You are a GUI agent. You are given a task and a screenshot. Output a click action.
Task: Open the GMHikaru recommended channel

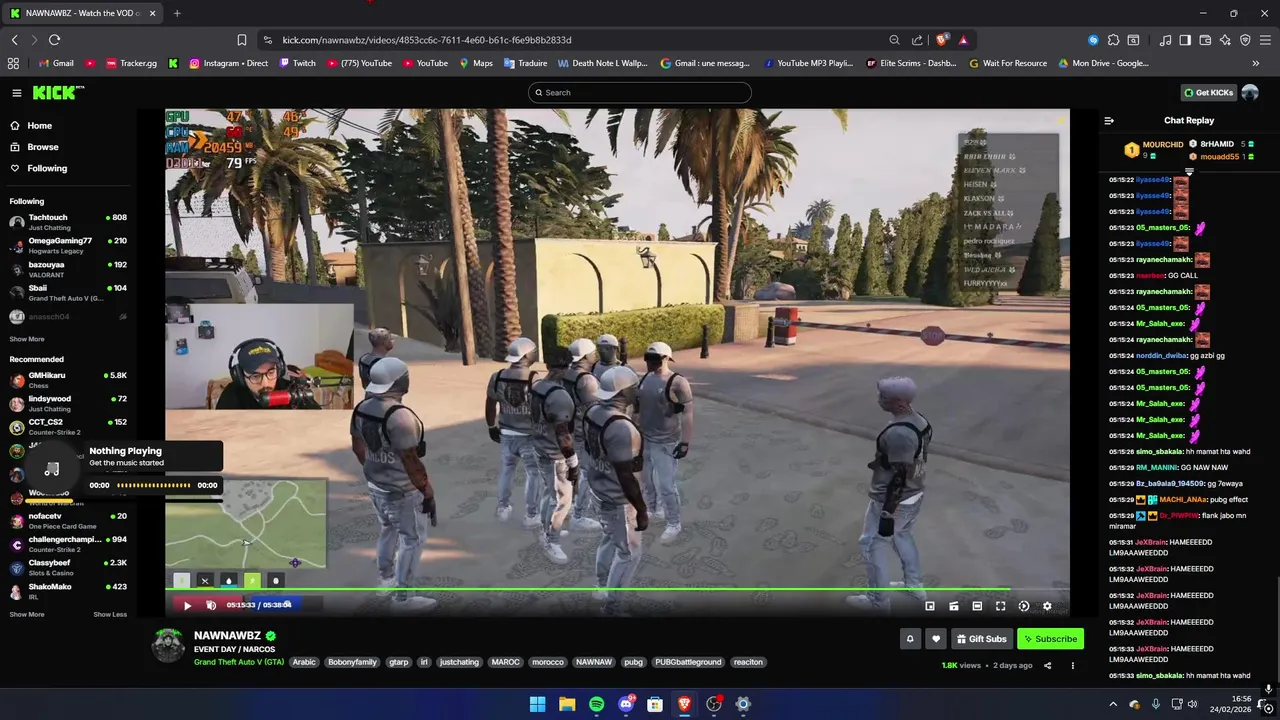tap(68, 380)
